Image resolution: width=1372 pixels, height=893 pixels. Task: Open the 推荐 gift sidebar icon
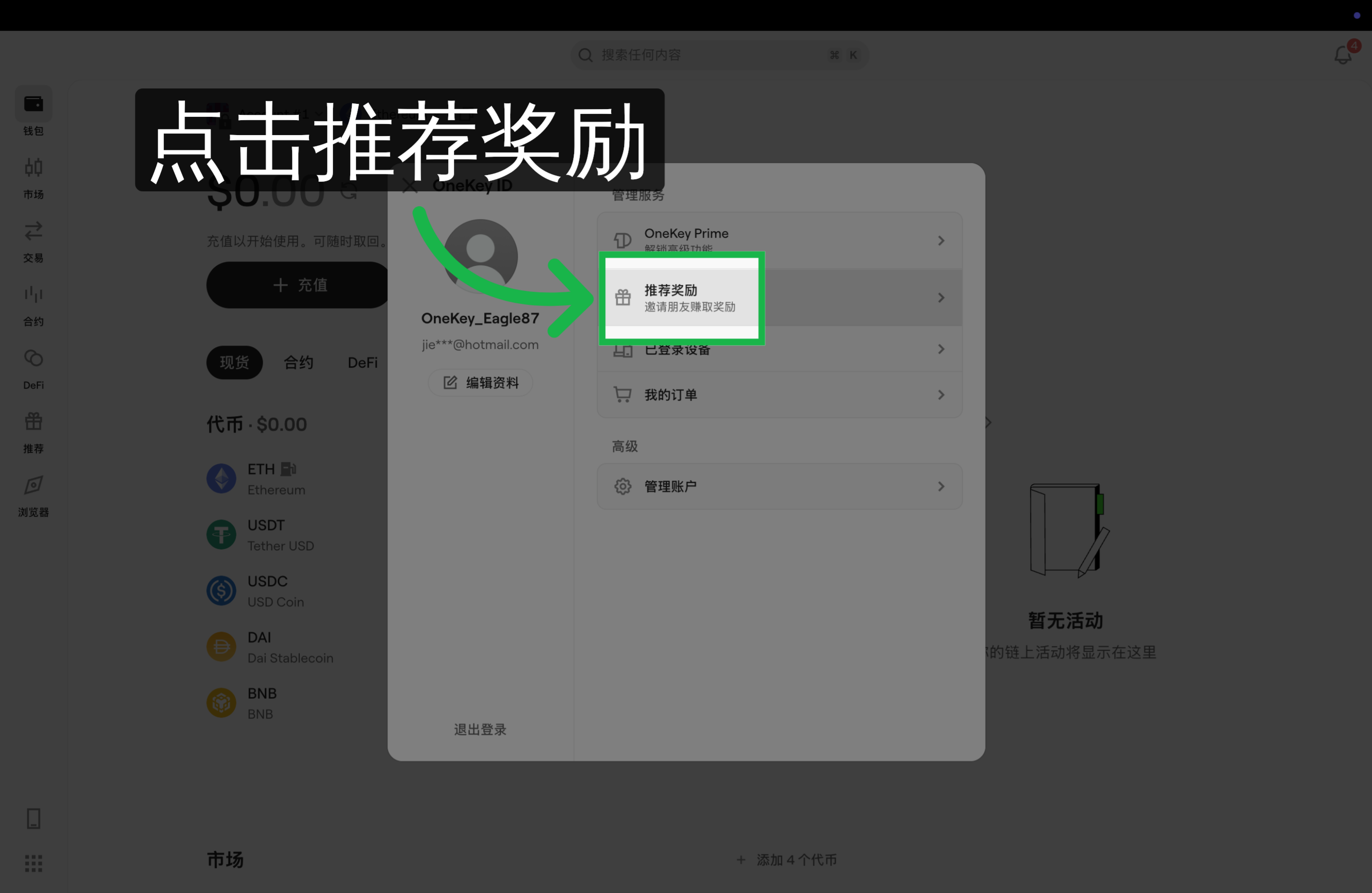click(34, 421)
